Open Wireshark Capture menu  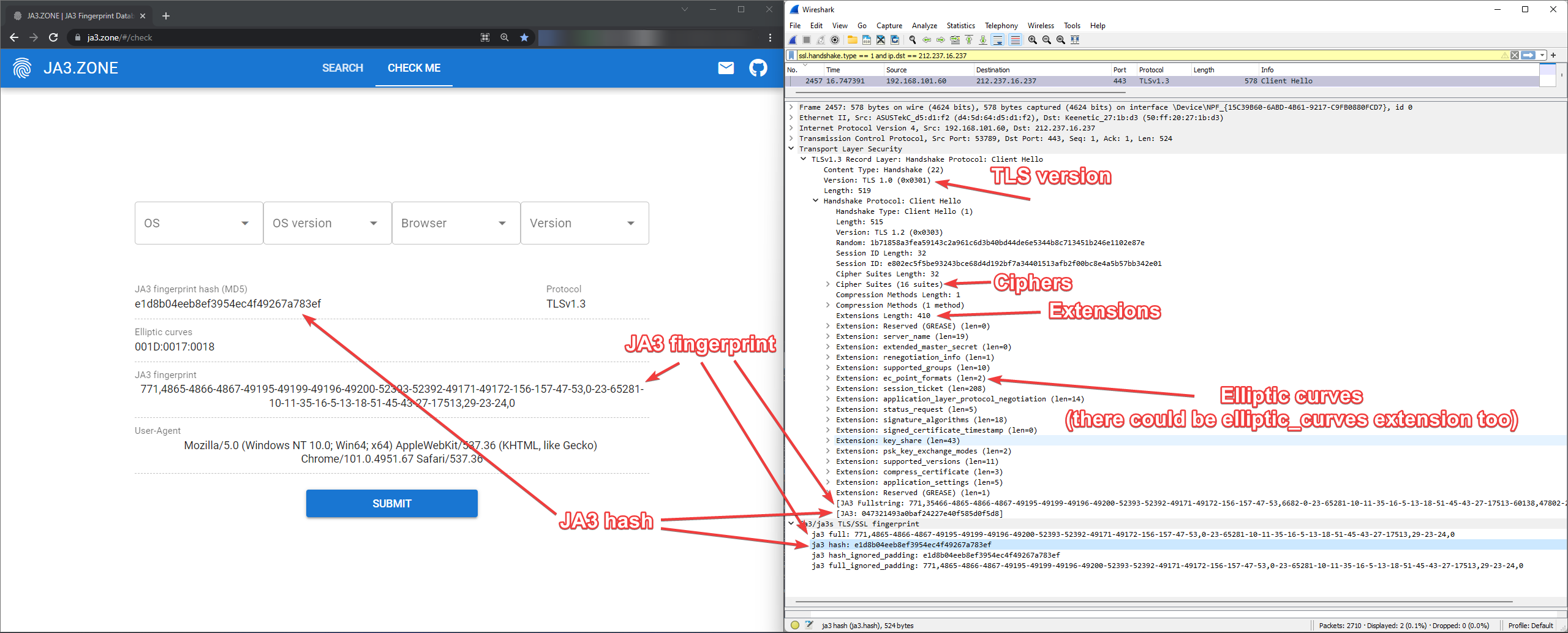point(889,26)
